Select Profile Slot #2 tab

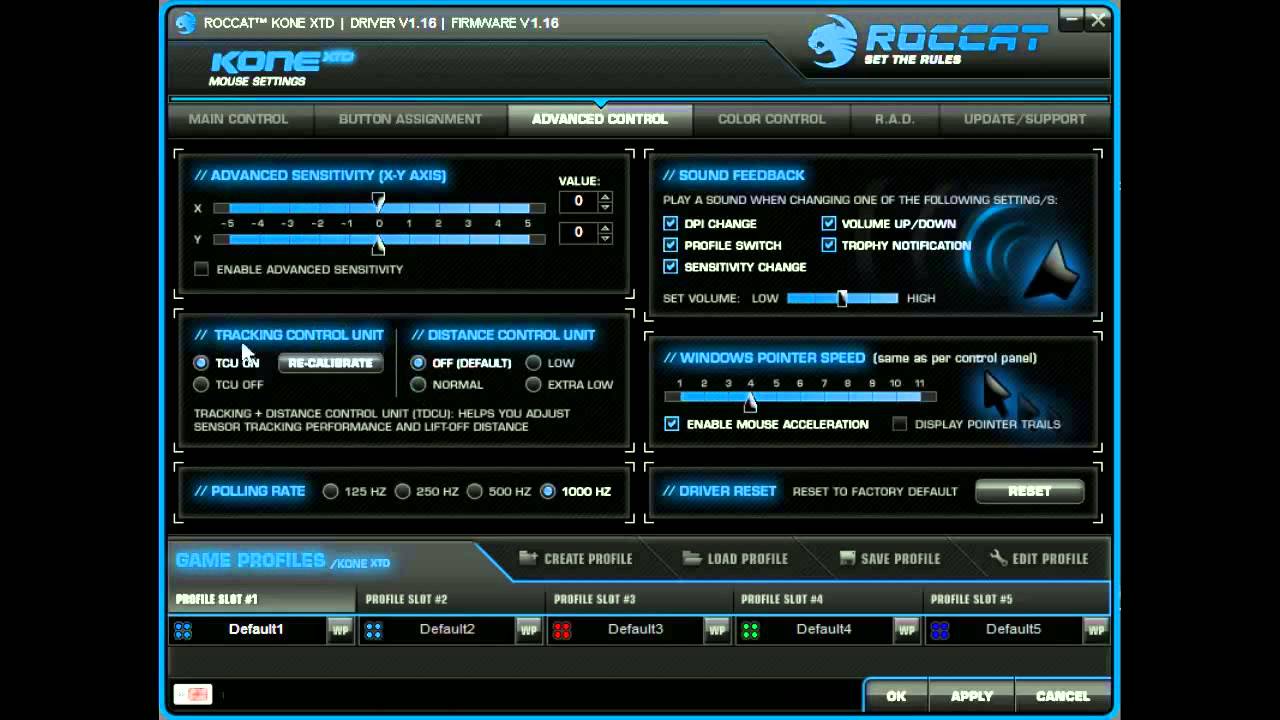[451, 599]
